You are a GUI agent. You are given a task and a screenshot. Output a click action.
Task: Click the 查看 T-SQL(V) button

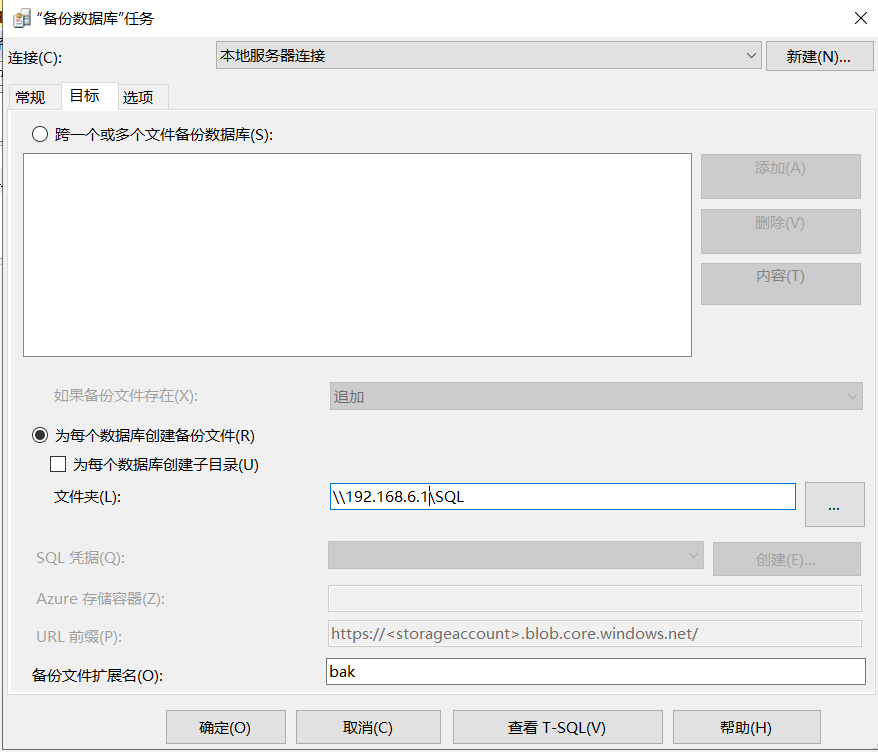(557, 727)
